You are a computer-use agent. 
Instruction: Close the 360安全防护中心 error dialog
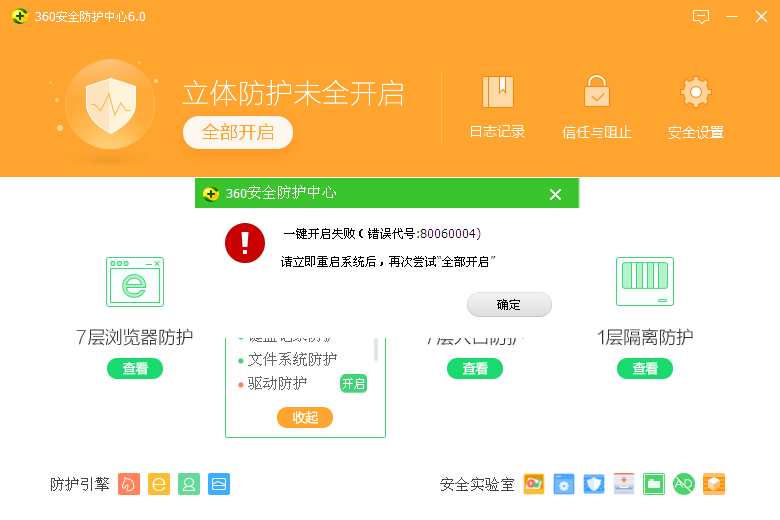(x=555, y=194)
